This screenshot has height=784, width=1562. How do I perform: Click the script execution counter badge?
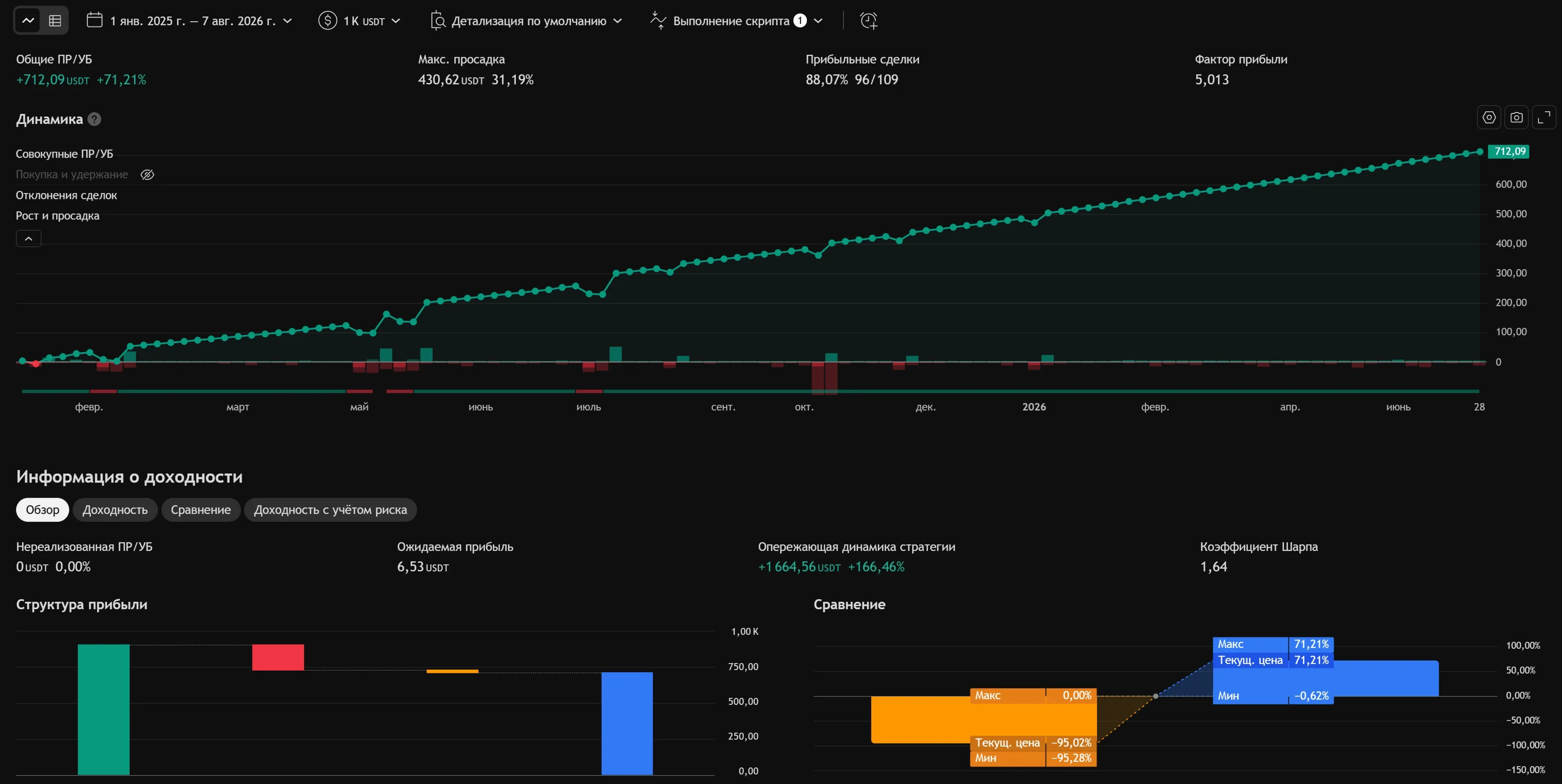[x=800, y=20]
